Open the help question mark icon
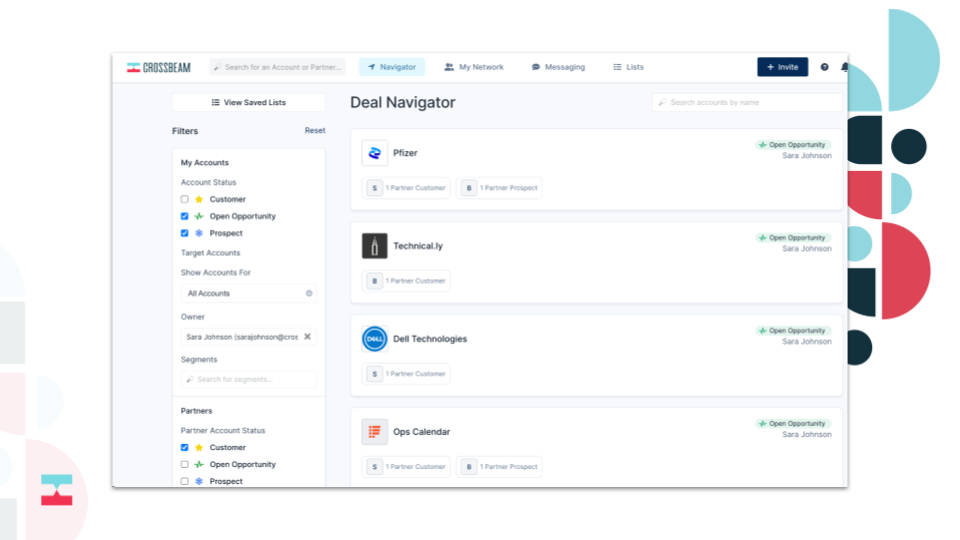Image resolution: width=960 pixels, height=540 pixels. point(824,67)
